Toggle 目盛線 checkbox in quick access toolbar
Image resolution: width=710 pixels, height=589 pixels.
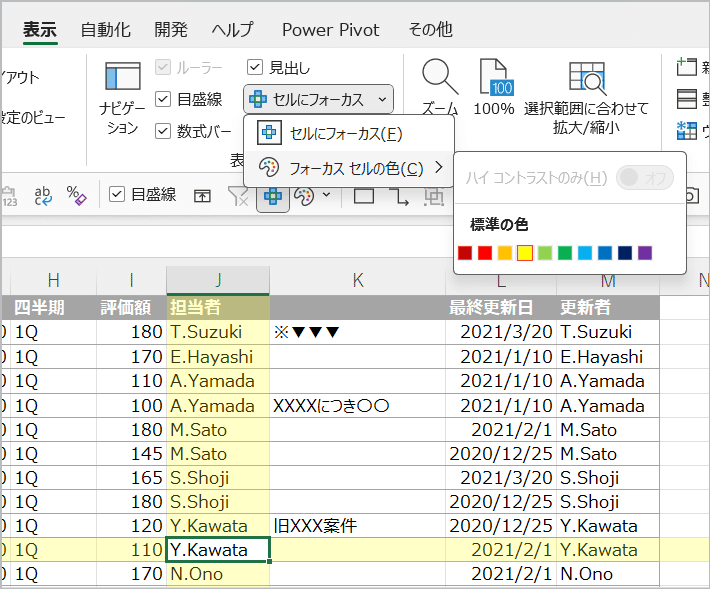(116, 194)
